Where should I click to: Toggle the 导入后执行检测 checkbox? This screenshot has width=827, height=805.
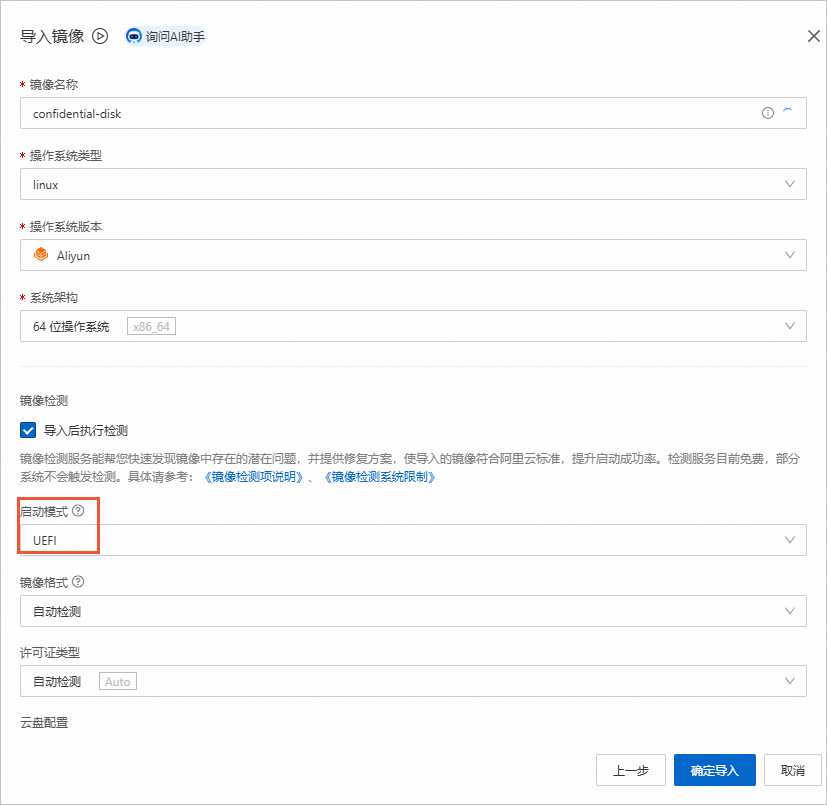point(28,430)
